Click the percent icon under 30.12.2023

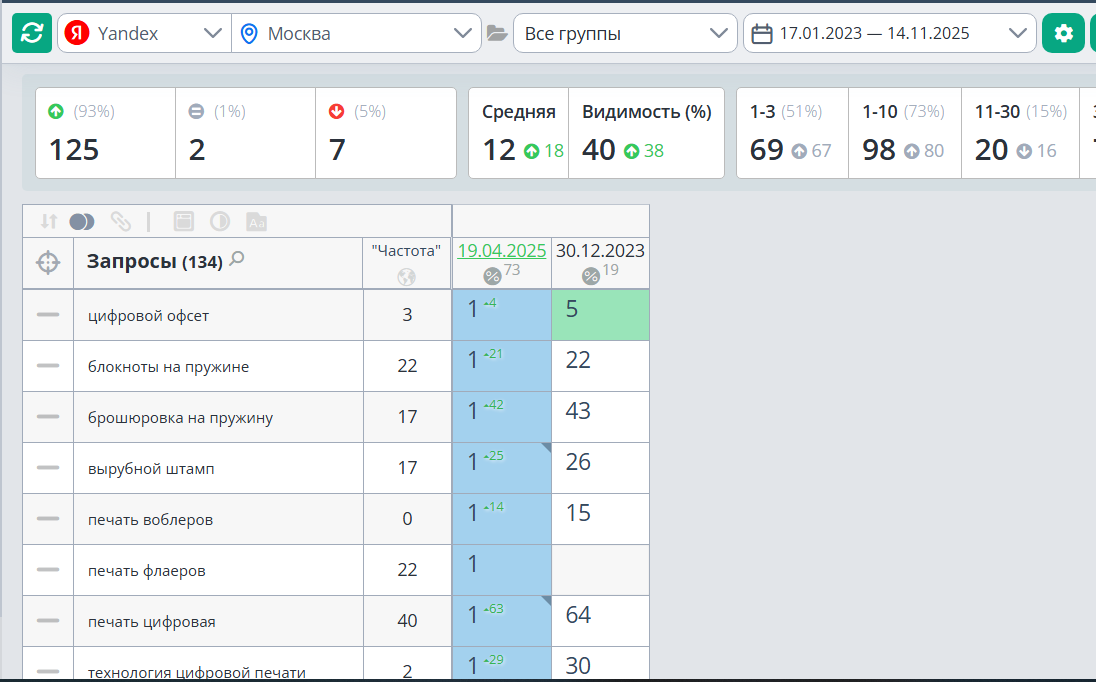[591, 276]
